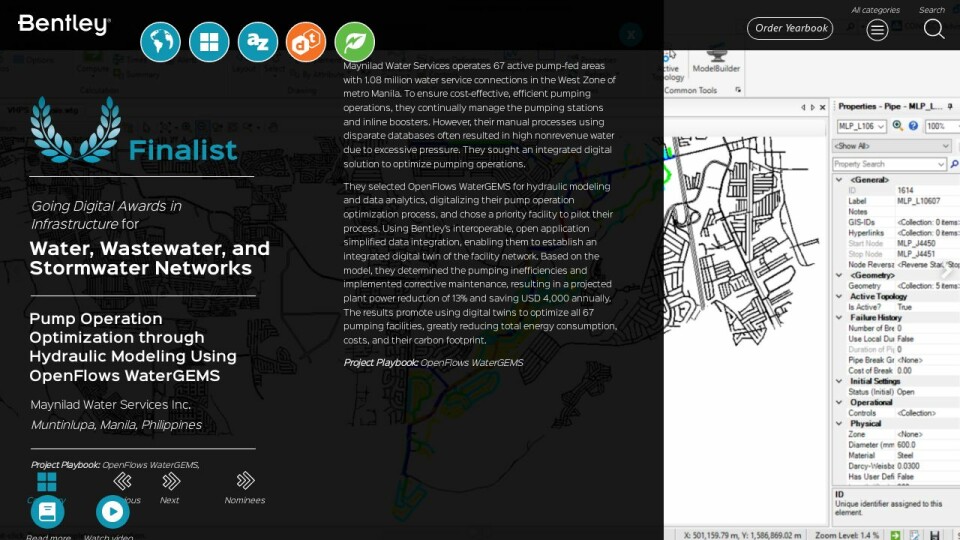Screen dimensions: 960x540
Task: Click the Darcy-Weisbach 0.0300 value
Action: point(908,466)
